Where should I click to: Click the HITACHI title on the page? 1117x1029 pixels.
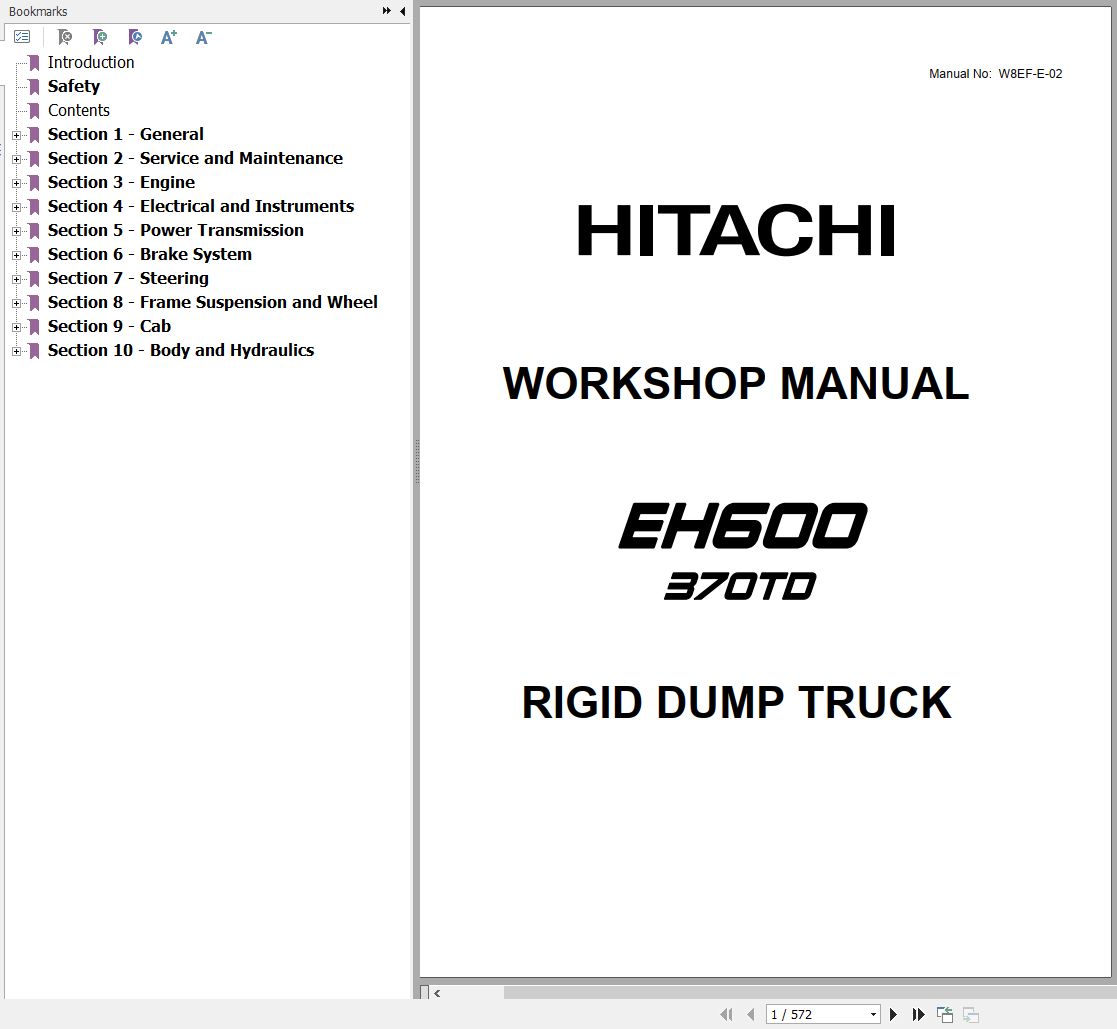tap(736, 230)
